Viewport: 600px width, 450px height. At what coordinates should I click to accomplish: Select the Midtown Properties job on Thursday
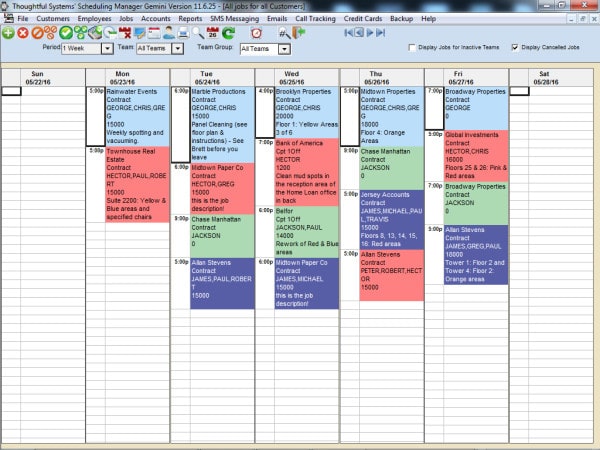(391, 116)
